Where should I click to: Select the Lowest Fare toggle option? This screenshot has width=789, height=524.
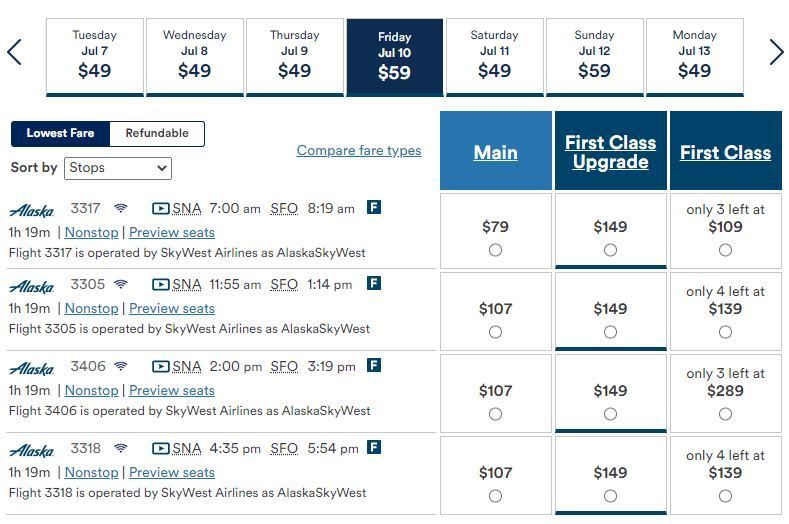coord(60,133)
